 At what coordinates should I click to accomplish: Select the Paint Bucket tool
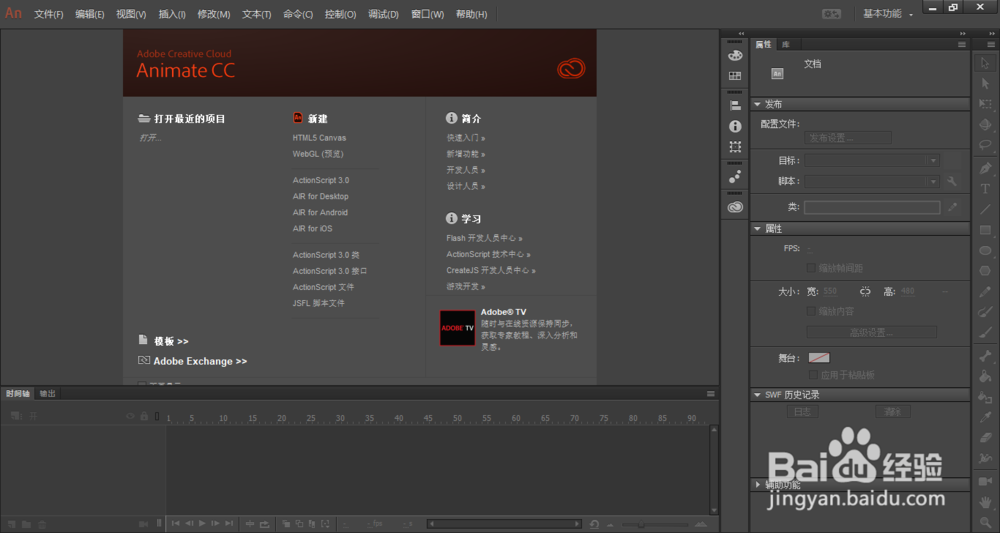[985, 377]
